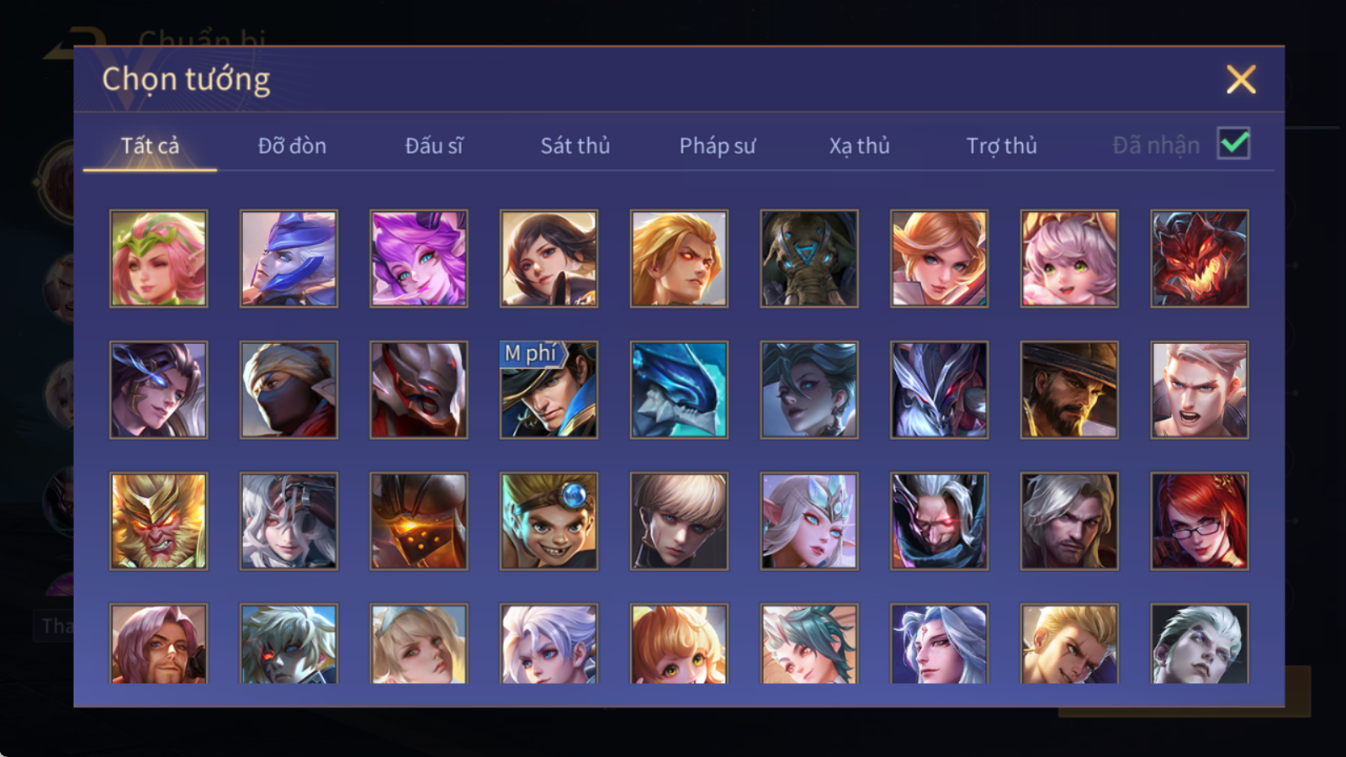Image resolution: width=1346 pixels, height=757 pixels.
Task: Filter heroes by "Xạ thủ" tab
Action: click(859, 146)
